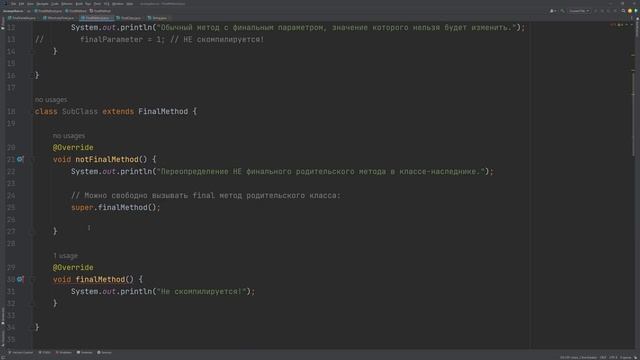The image size is (640, 360).
Task: Open the Window menu
Action: point(118,4)
